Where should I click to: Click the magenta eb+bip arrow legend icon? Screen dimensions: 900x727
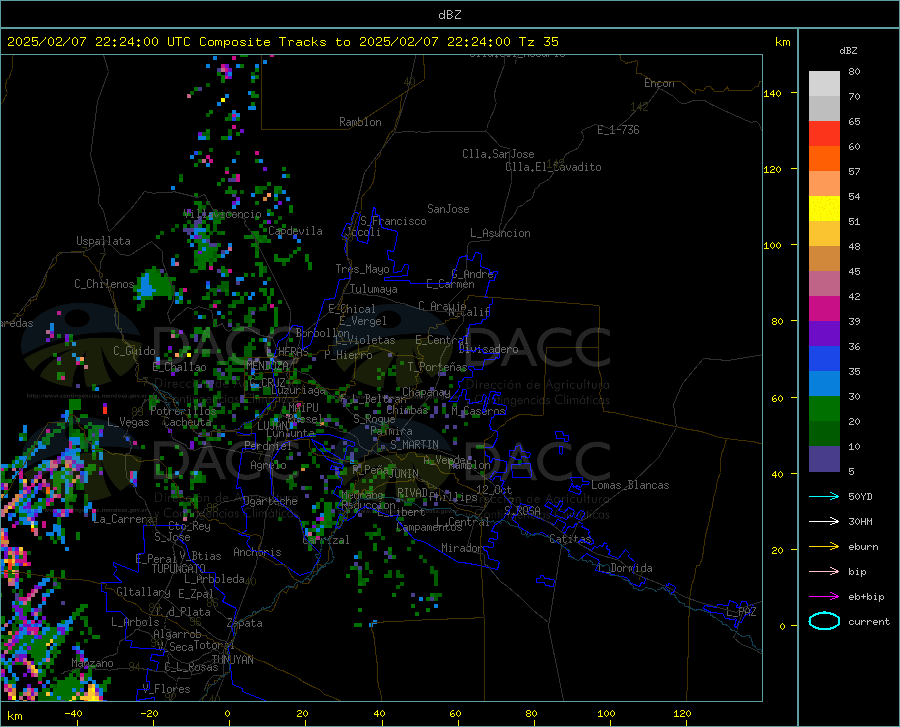[x=824, y=597]
